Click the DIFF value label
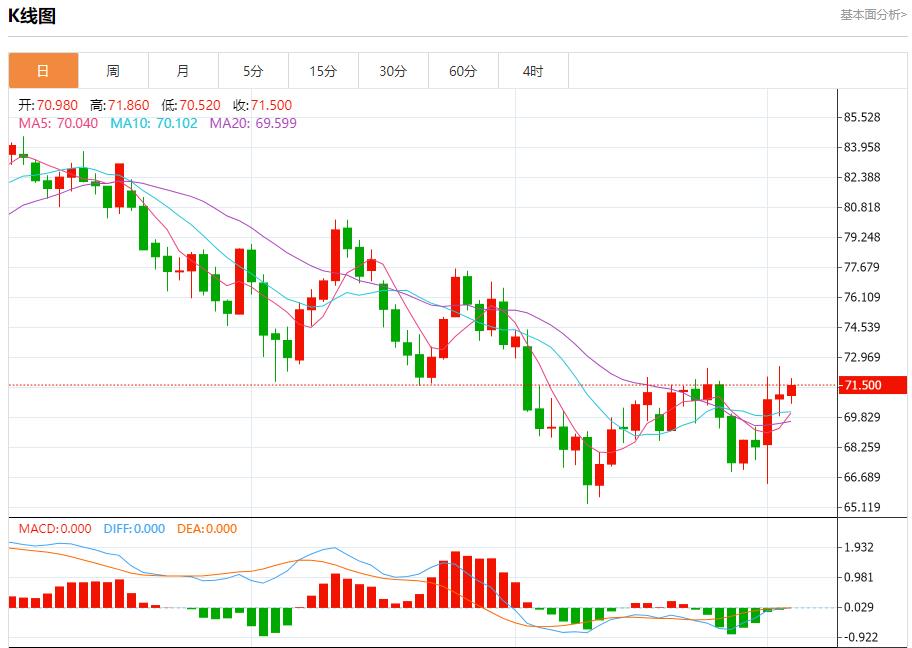Viewport: 912px width, 648px height. coord(134,529)
